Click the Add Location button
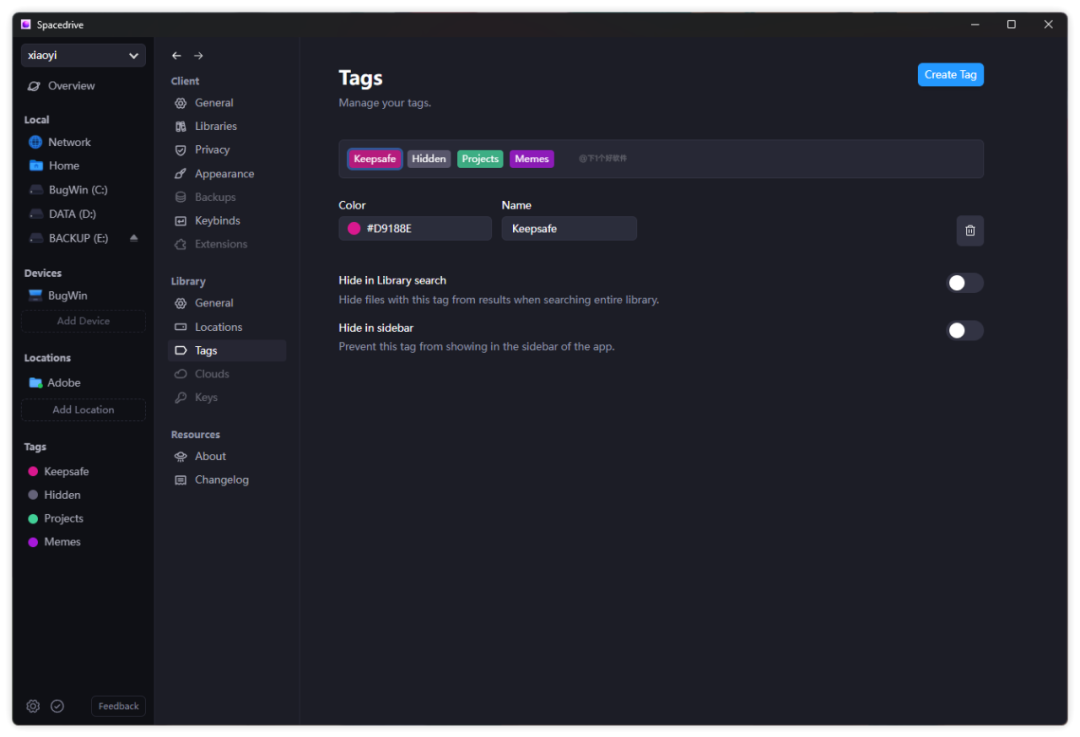This screenshot has height=737, width=1080. coord(83,410)
